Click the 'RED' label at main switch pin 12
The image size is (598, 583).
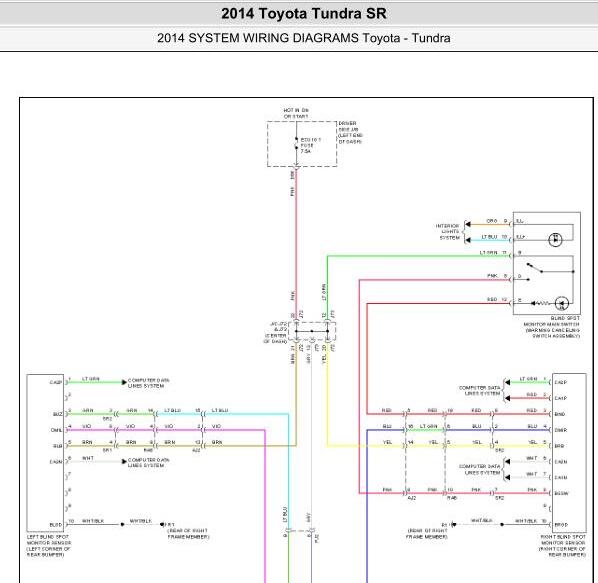pos(492,300)
